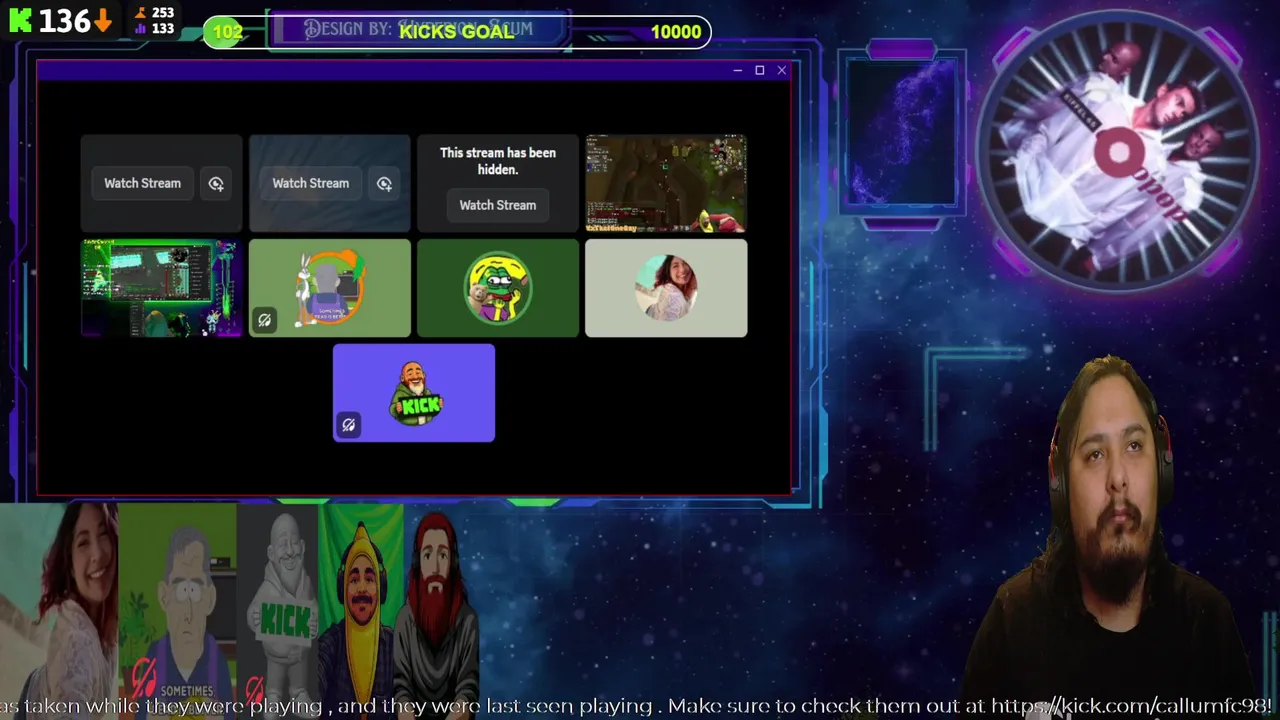Click the kick.com/callumfc98 link in ticker
1280x720 pixels.
pyautogui.click(x=1130, y=706)
